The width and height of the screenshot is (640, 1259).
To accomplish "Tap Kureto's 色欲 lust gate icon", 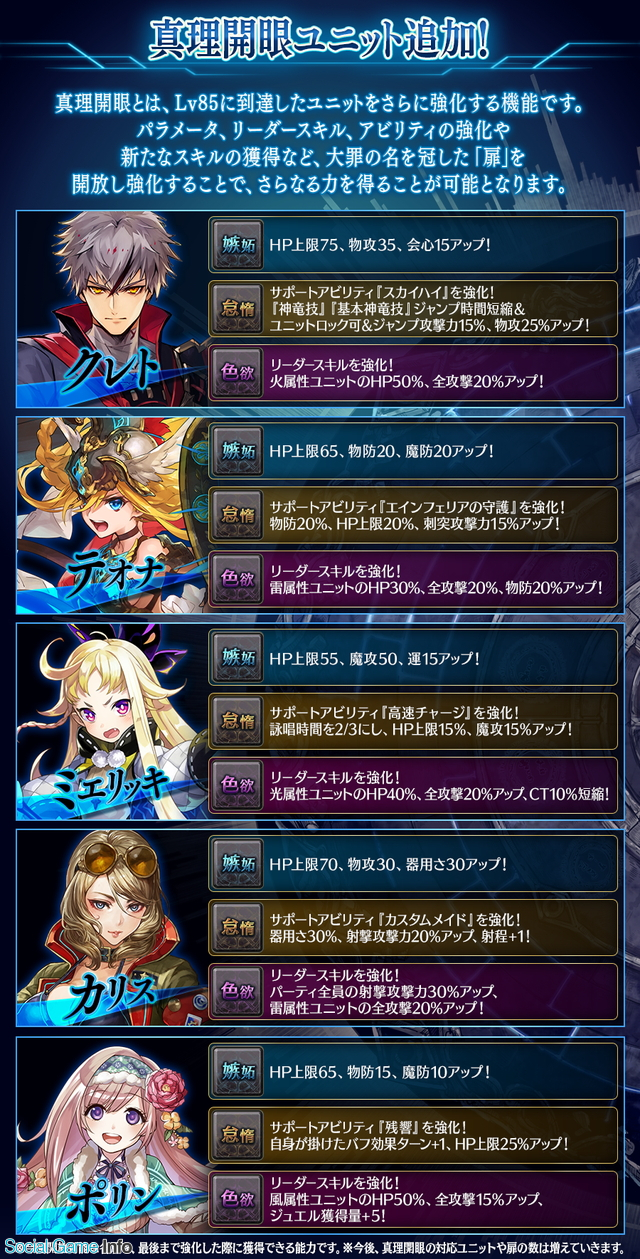I will point(239,372).
